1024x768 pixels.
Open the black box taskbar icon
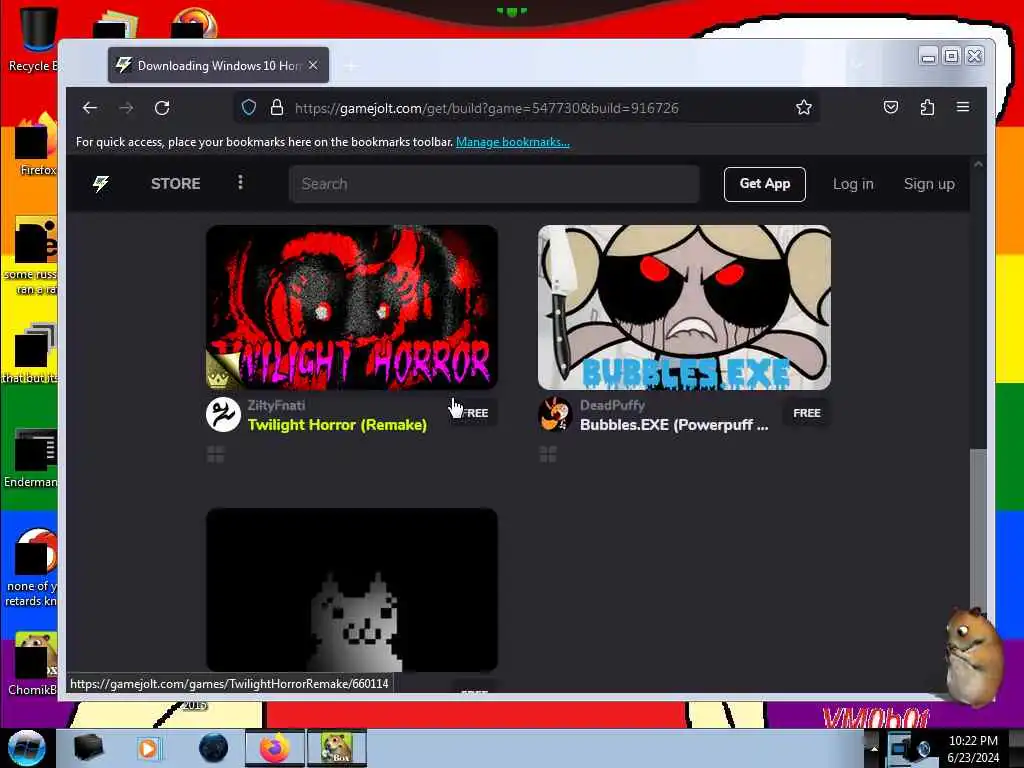pos(88,748)
